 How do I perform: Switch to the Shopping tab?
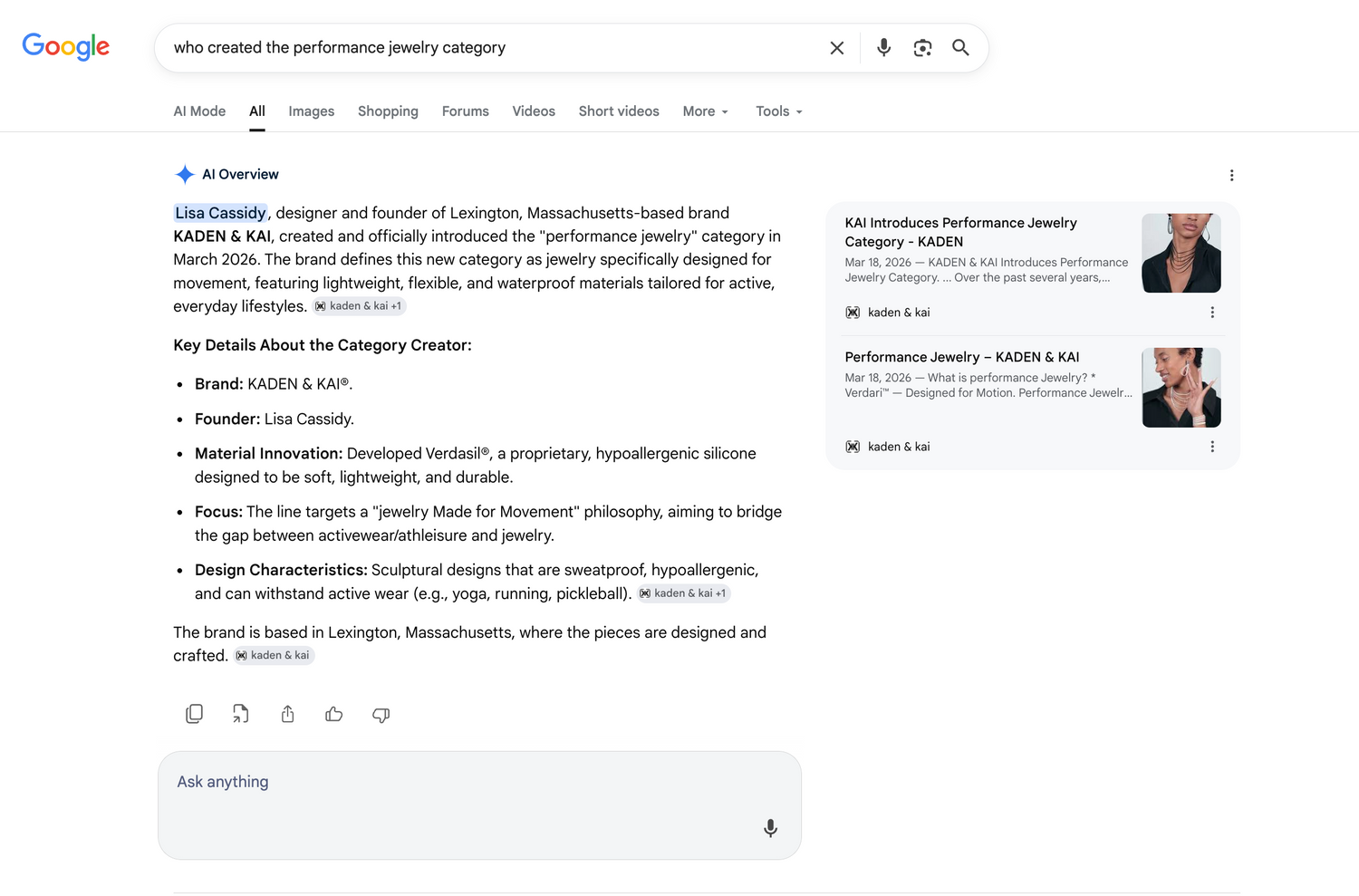(x=388, y=111)
